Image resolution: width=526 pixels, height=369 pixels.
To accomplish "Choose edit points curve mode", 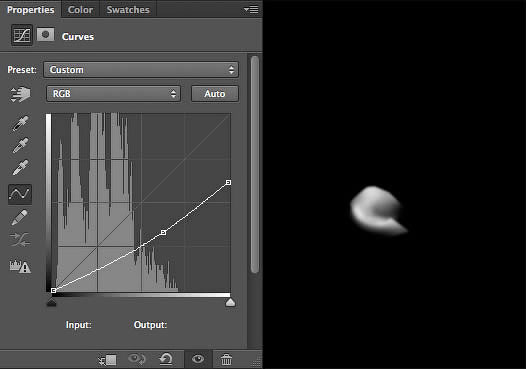I will [x=20, y=194].
